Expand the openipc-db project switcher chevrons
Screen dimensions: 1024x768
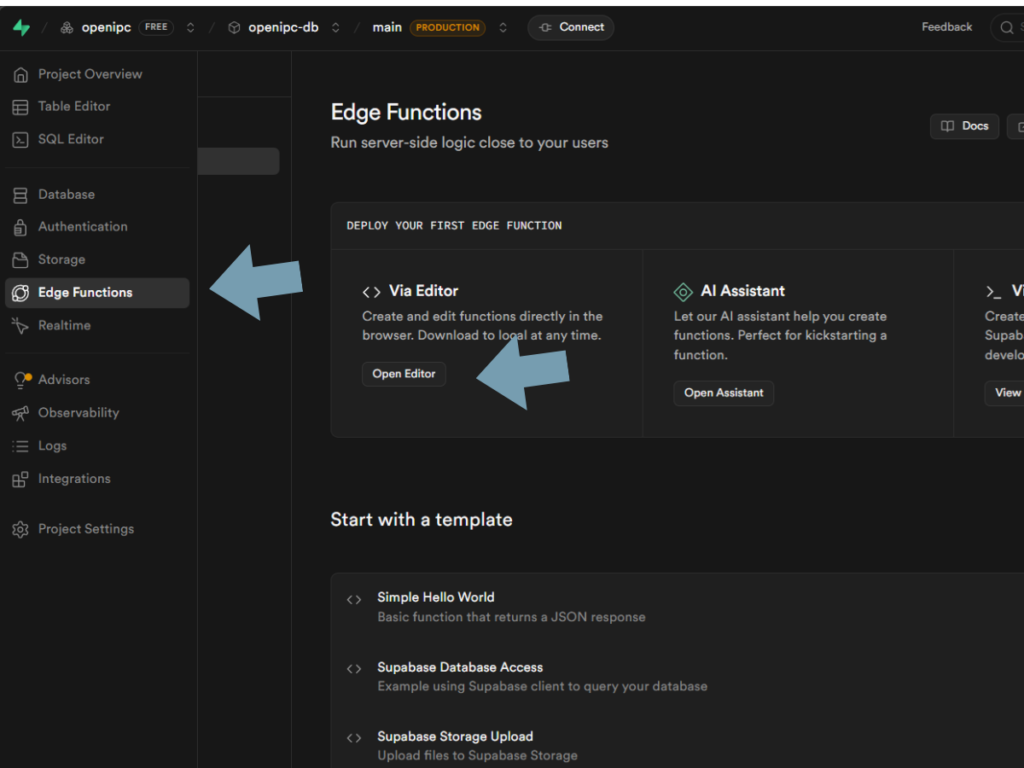[335, 27]
